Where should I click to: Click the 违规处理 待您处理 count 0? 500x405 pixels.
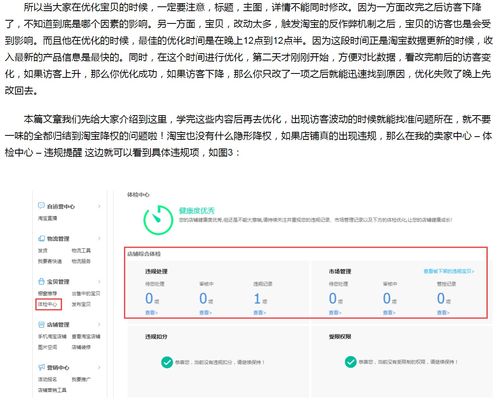(149, 298)
